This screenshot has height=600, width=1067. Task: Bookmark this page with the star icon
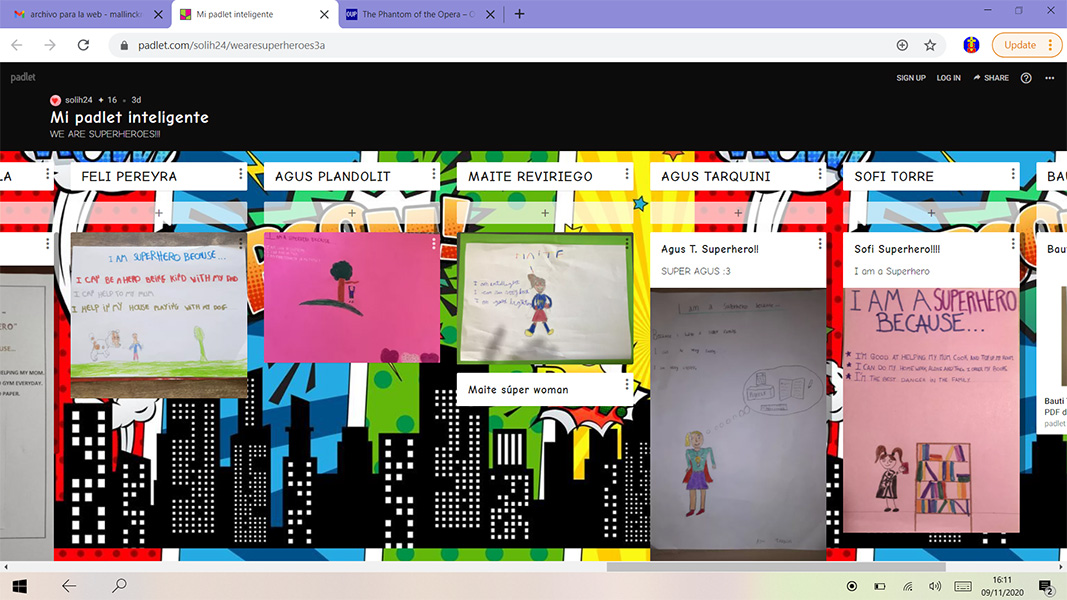930,45
